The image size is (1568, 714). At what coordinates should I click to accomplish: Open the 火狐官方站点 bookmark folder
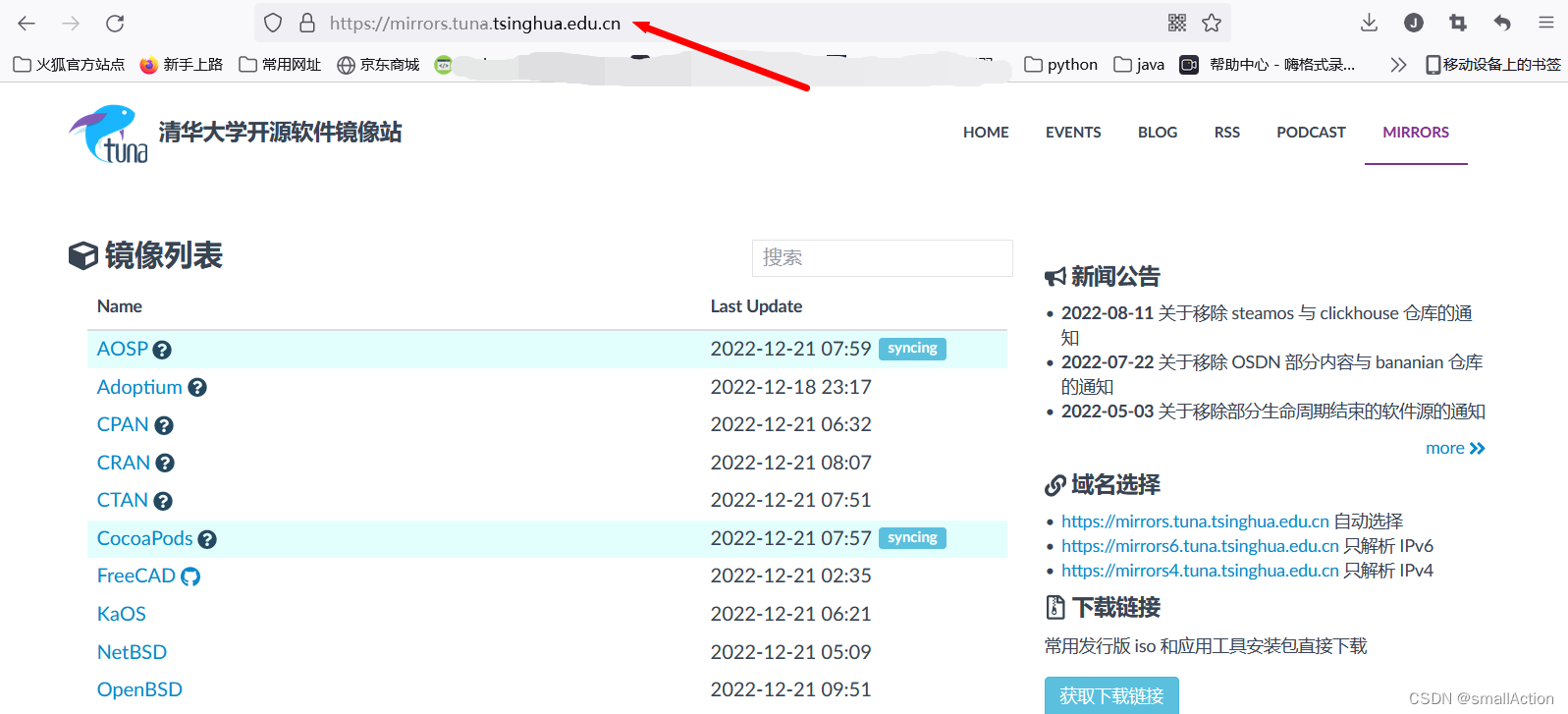point(70,65)
